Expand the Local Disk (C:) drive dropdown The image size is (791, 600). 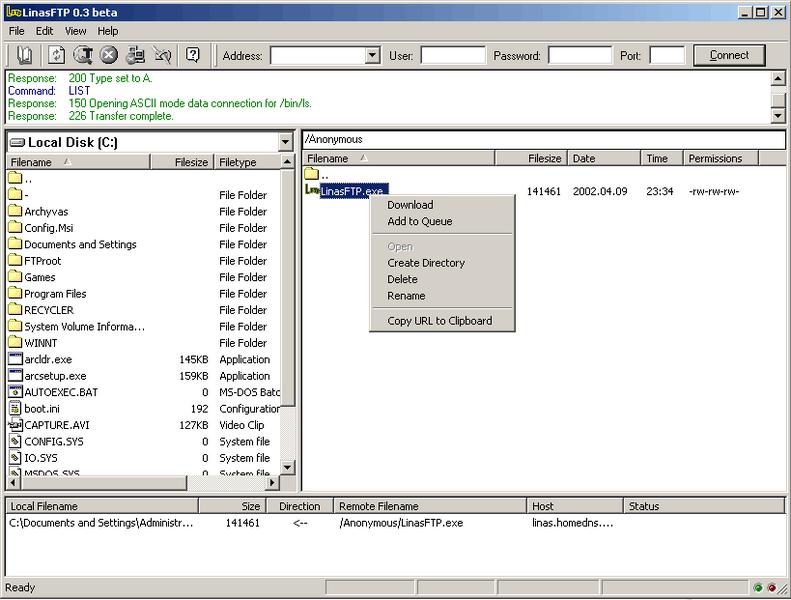pos(285,143)
